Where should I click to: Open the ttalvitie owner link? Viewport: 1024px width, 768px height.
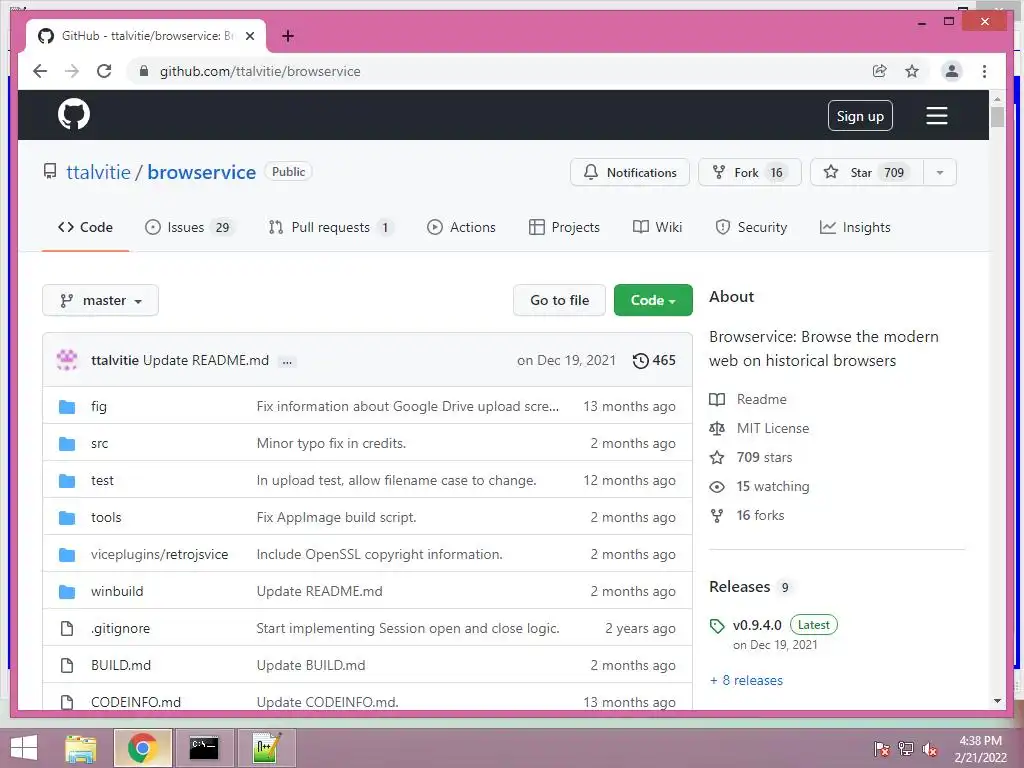[98, 172]
